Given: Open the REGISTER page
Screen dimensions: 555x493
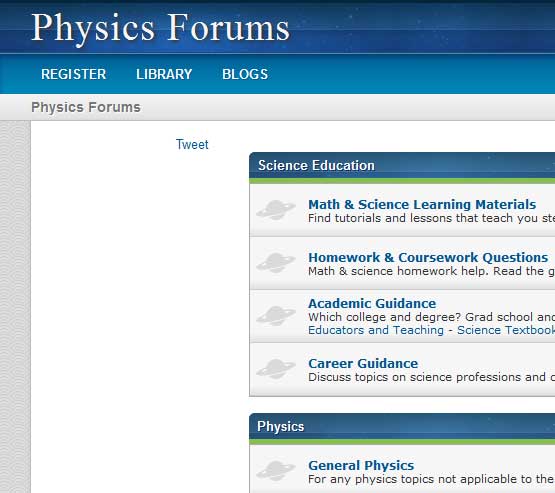Looking at the screenshot, I should coord(74,74).
